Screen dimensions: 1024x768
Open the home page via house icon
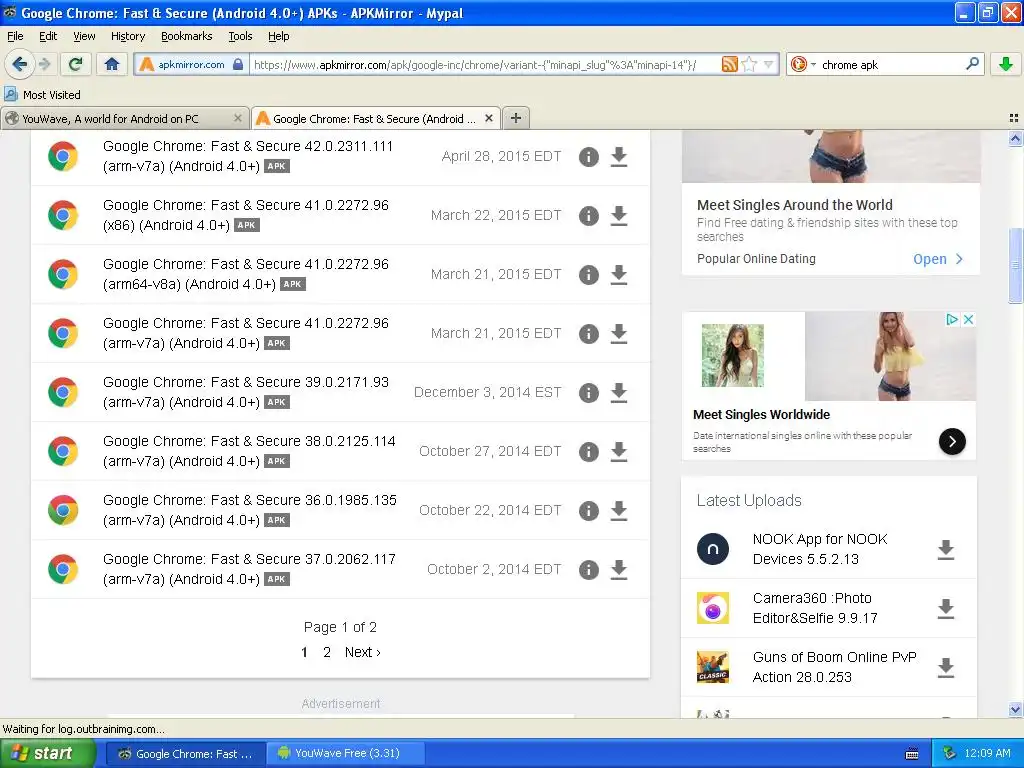pyautogui.click(x=112, y=64)
